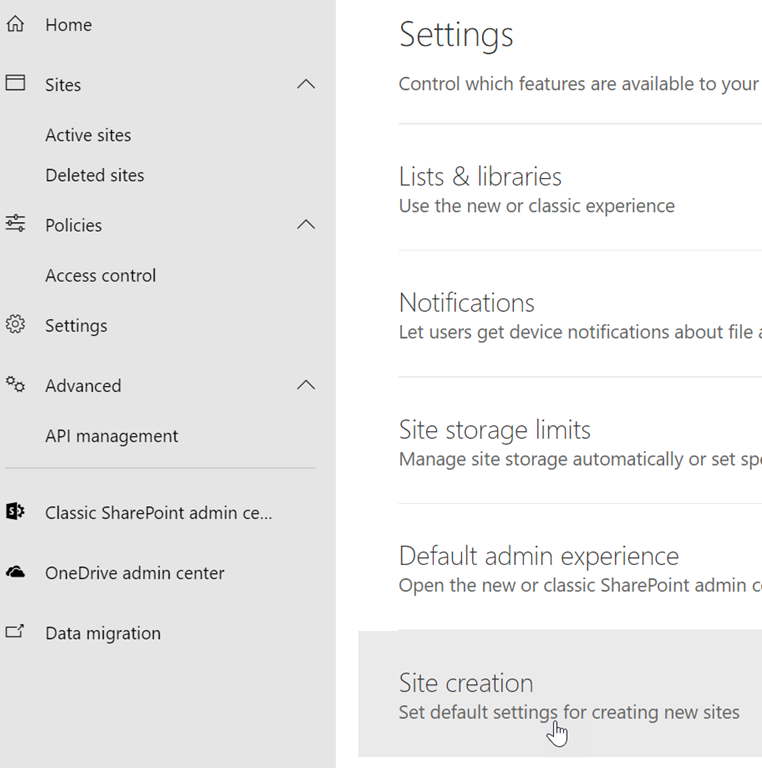This screenshot has height=768, width=762.
Task: Go to Deleted sites page
Action: click(94, 175)
